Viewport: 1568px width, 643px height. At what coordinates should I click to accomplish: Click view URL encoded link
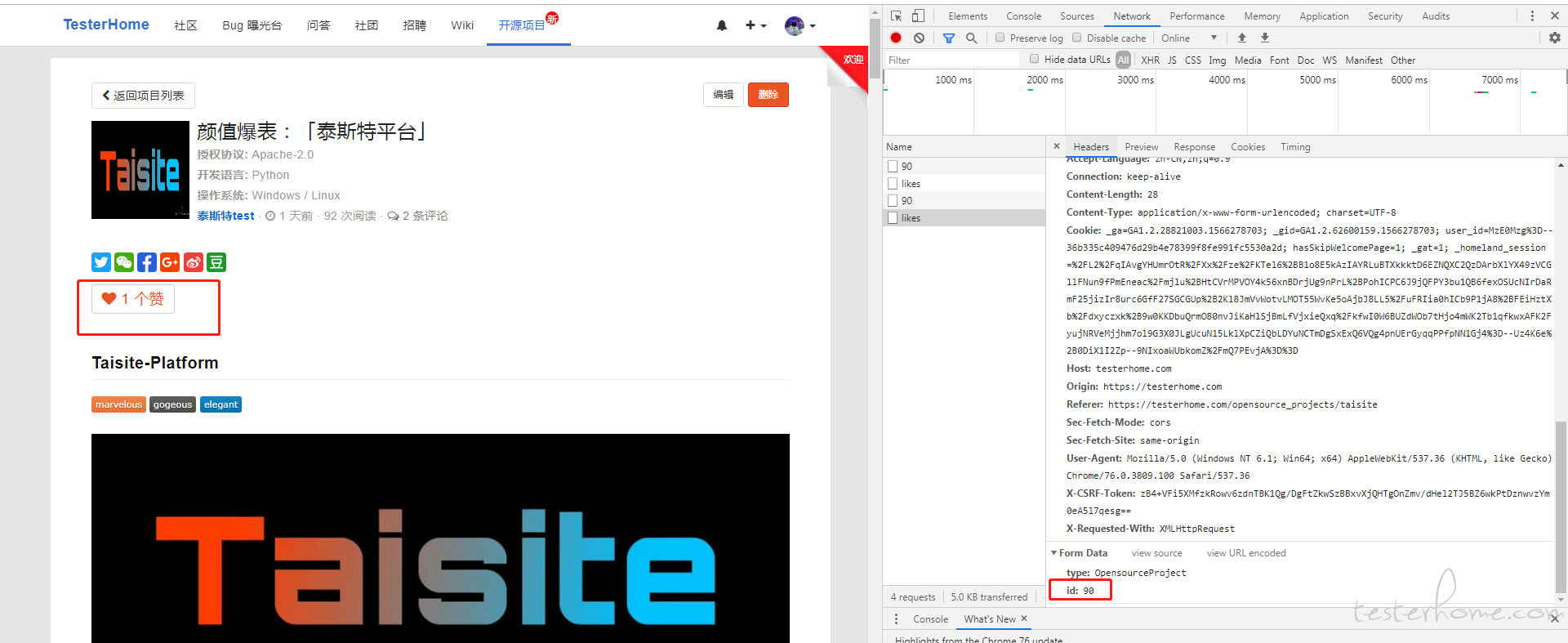tap(1246, 553)
